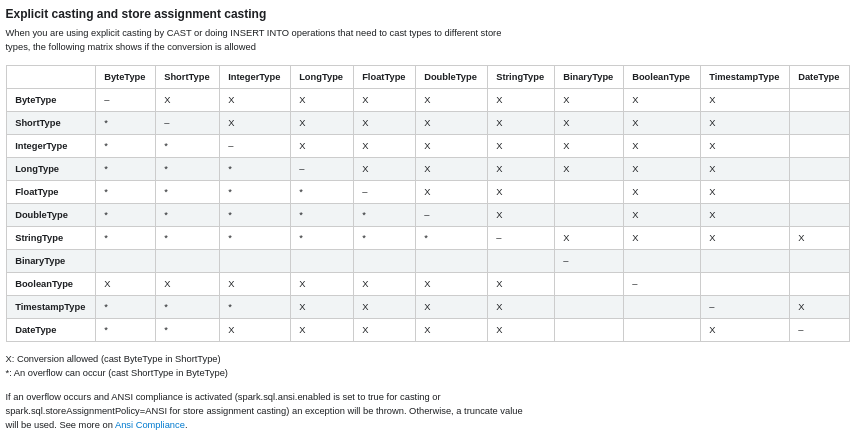861x440 pixels.
Task: Click the X in StringType row, DateType column
Action: (801, 238)
